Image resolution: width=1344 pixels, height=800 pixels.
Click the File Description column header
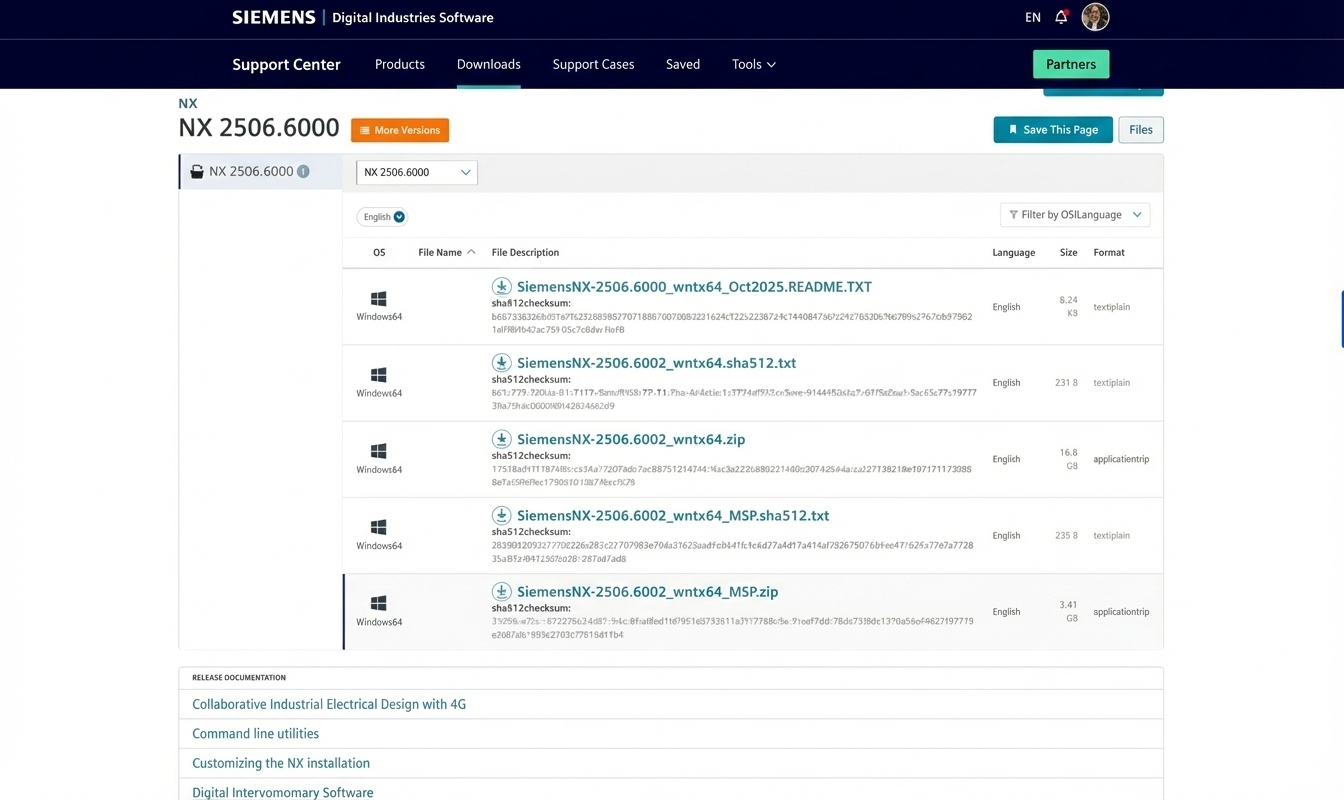[x=525, y=253]
